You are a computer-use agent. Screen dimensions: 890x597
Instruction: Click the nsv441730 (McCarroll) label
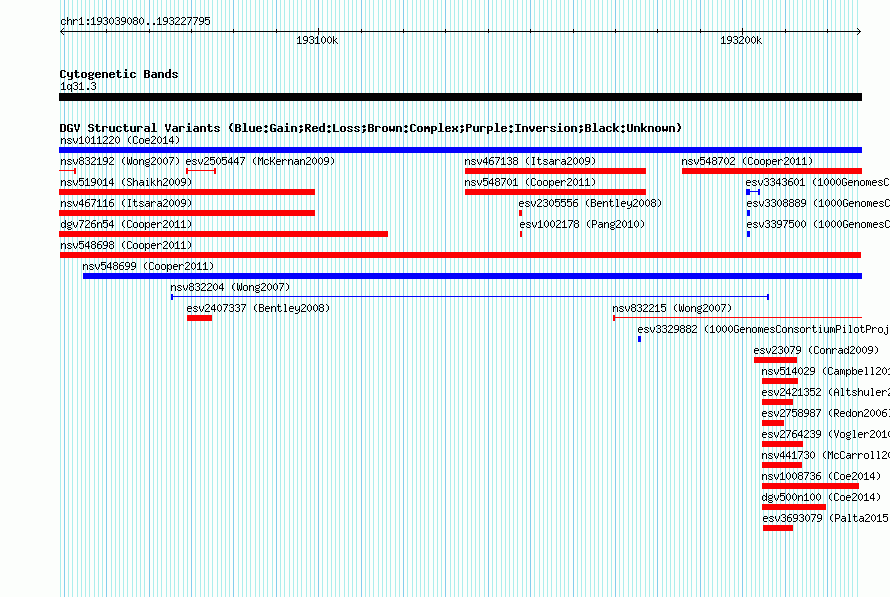[x=825, y=455]
